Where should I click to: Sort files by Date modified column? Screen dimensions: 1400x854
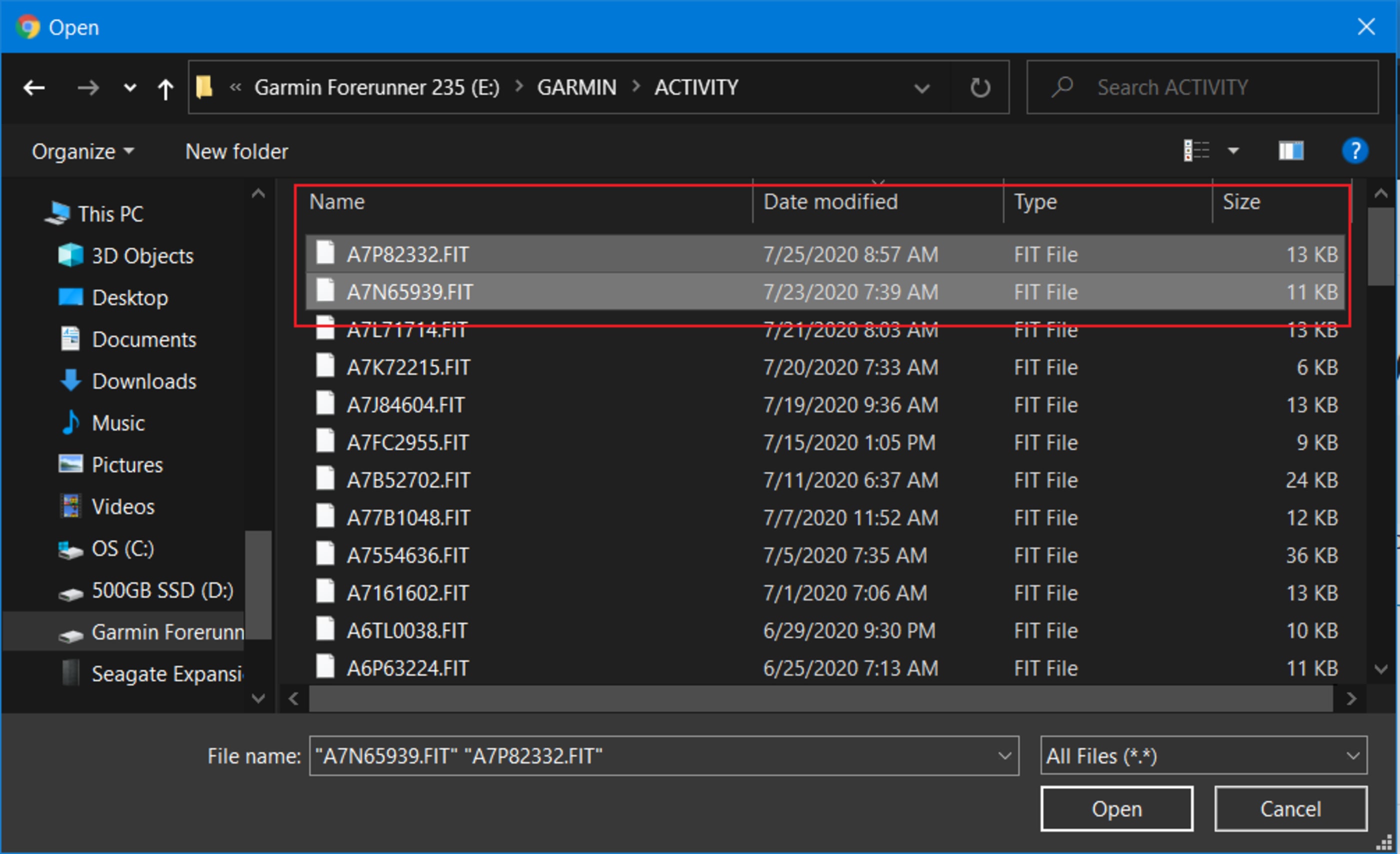[830, 202]
